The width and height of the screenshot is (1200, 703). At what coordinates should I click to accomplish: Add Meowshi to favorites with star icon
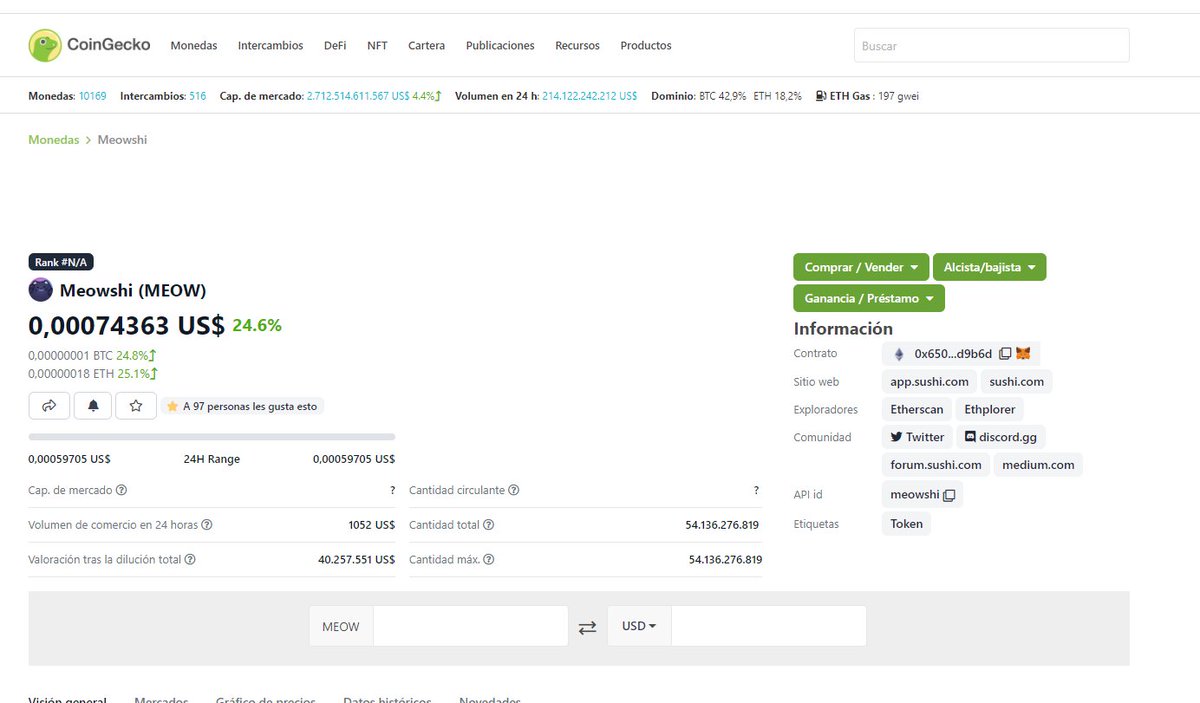point(136,406)
